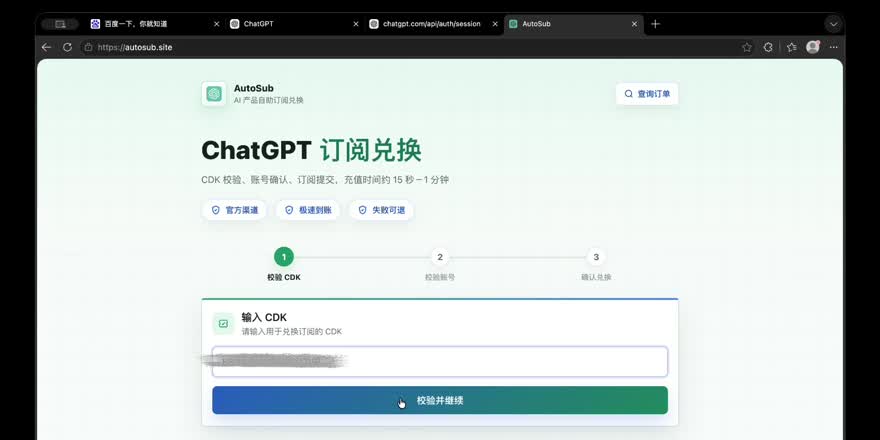Click the browser back arrow
This screenshot has height=440, width=880.
click(47, 47)
